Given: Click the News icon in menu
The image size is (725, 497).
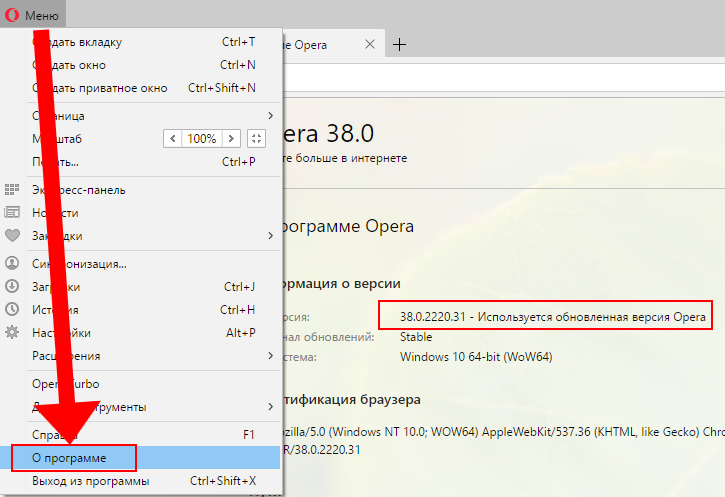Looking at the screenshot, I should pyautogui.click(x=13, y=212).
